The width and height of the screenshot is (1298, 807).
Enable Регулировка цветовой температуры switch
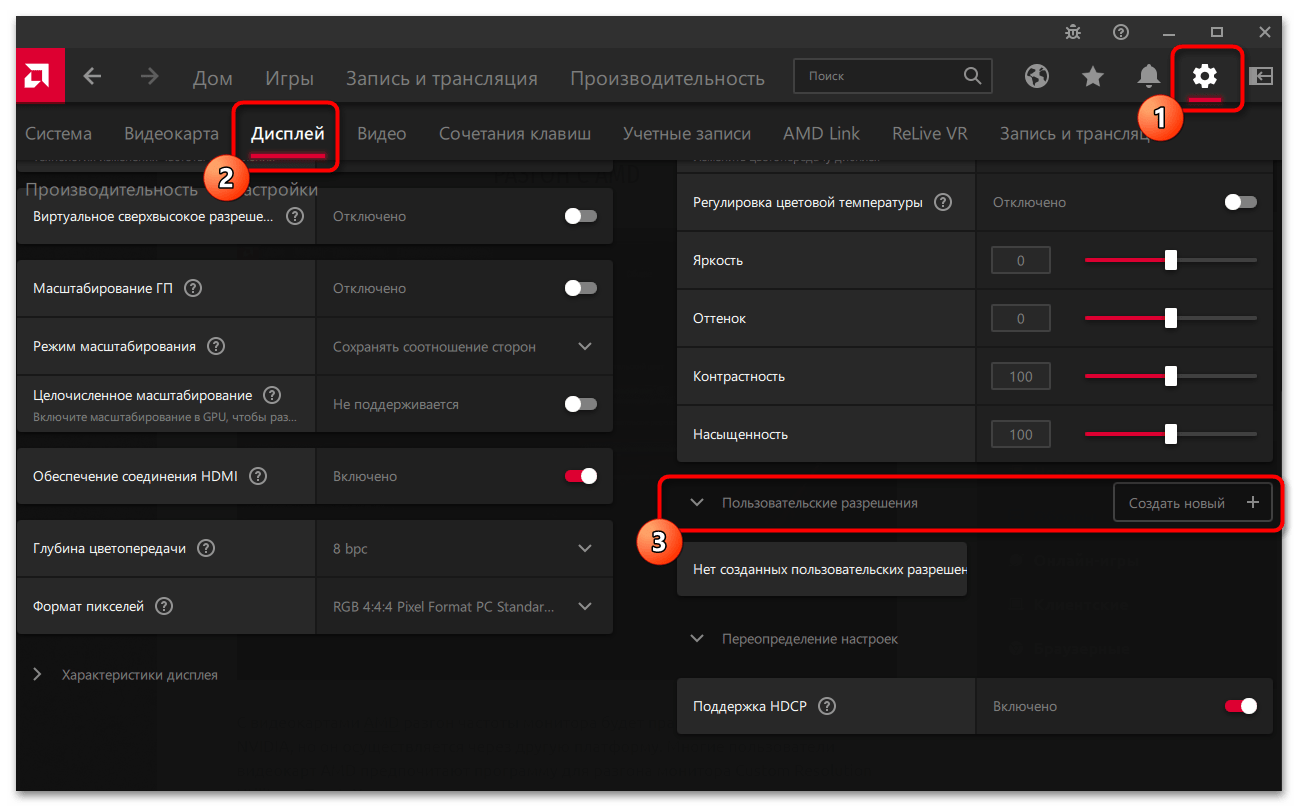(x=1241, y=202)
